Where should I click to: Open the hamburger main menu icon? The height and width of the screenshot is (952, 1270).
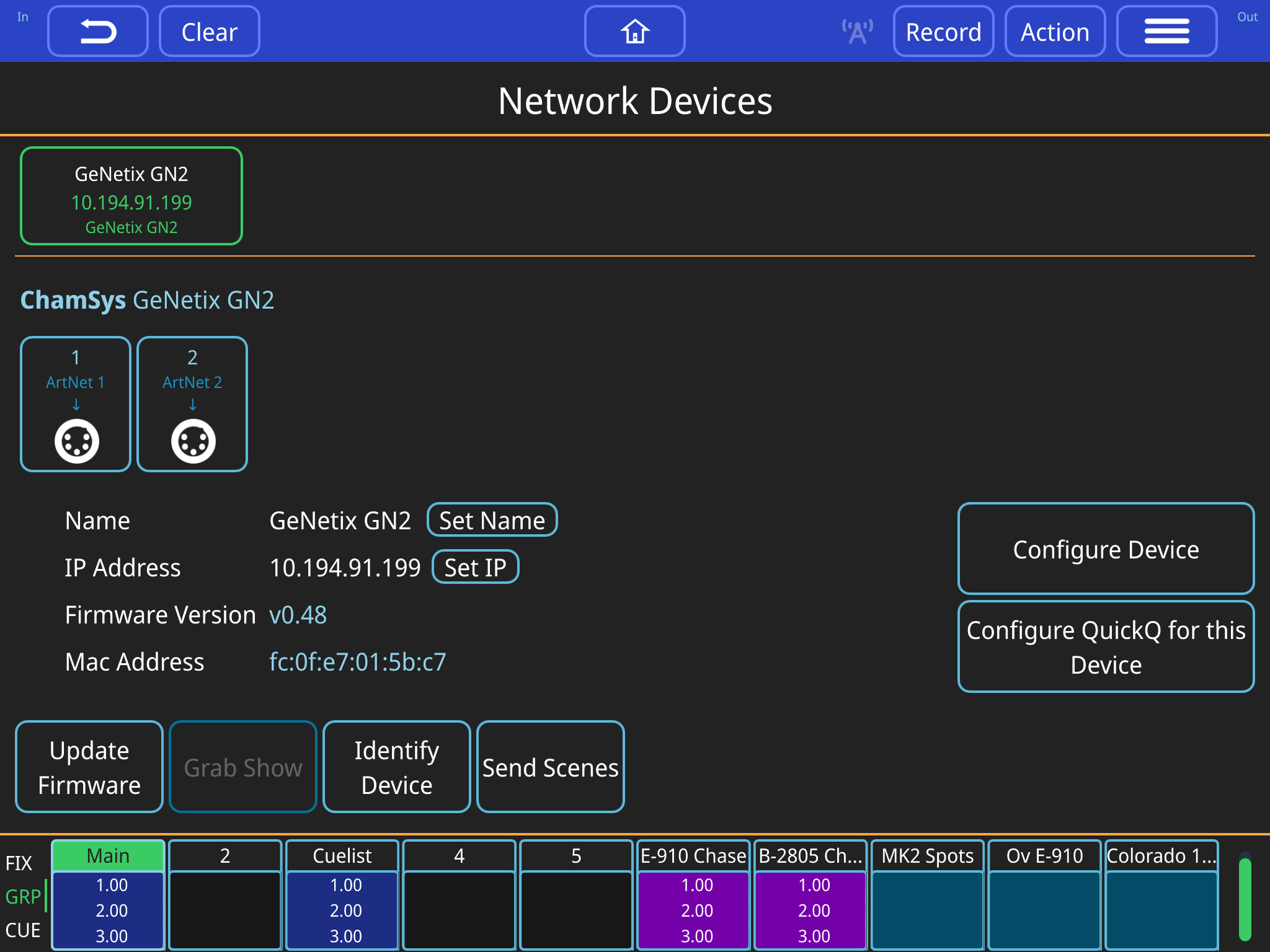1166,30
